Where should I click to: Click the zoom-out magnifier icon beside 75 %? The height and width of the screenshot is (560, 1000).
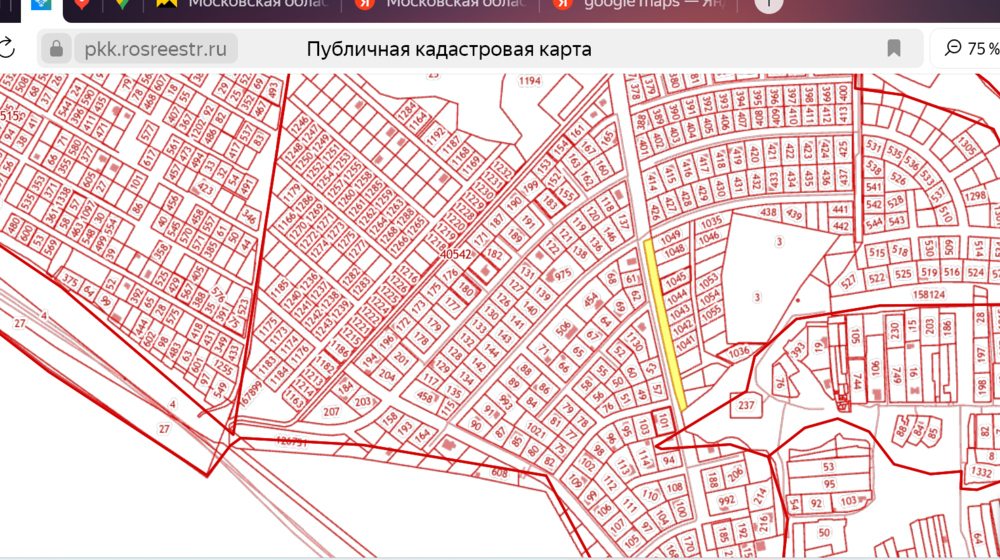[953, 48]
